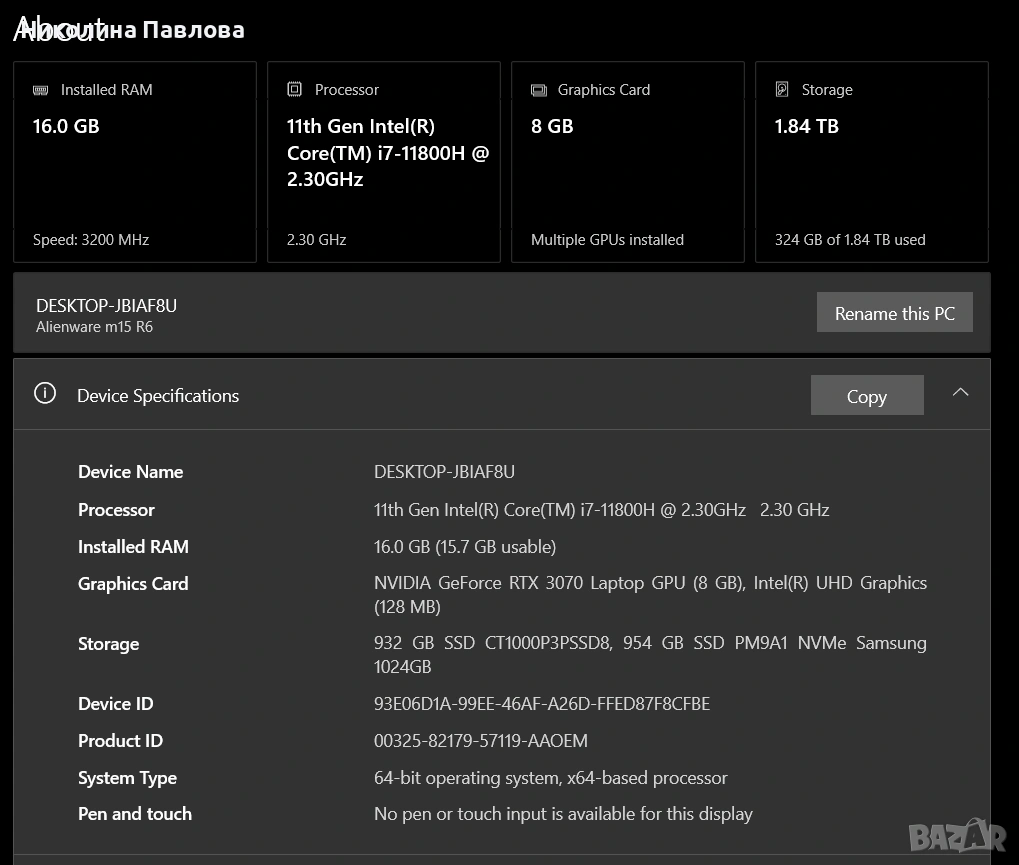This screenshot has height=865, width=1019.
Task: Select the Device ID value text
Action: point(542,704)
